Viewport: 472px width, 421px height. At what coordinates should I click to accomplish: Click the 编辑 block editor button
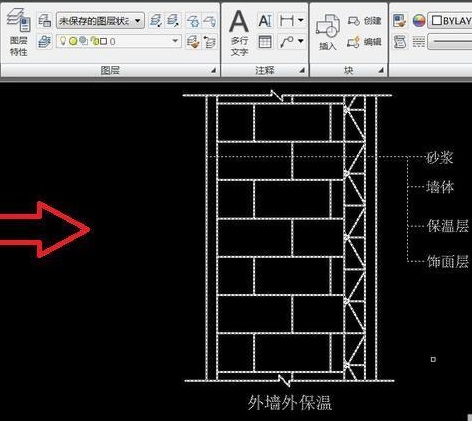364,42
